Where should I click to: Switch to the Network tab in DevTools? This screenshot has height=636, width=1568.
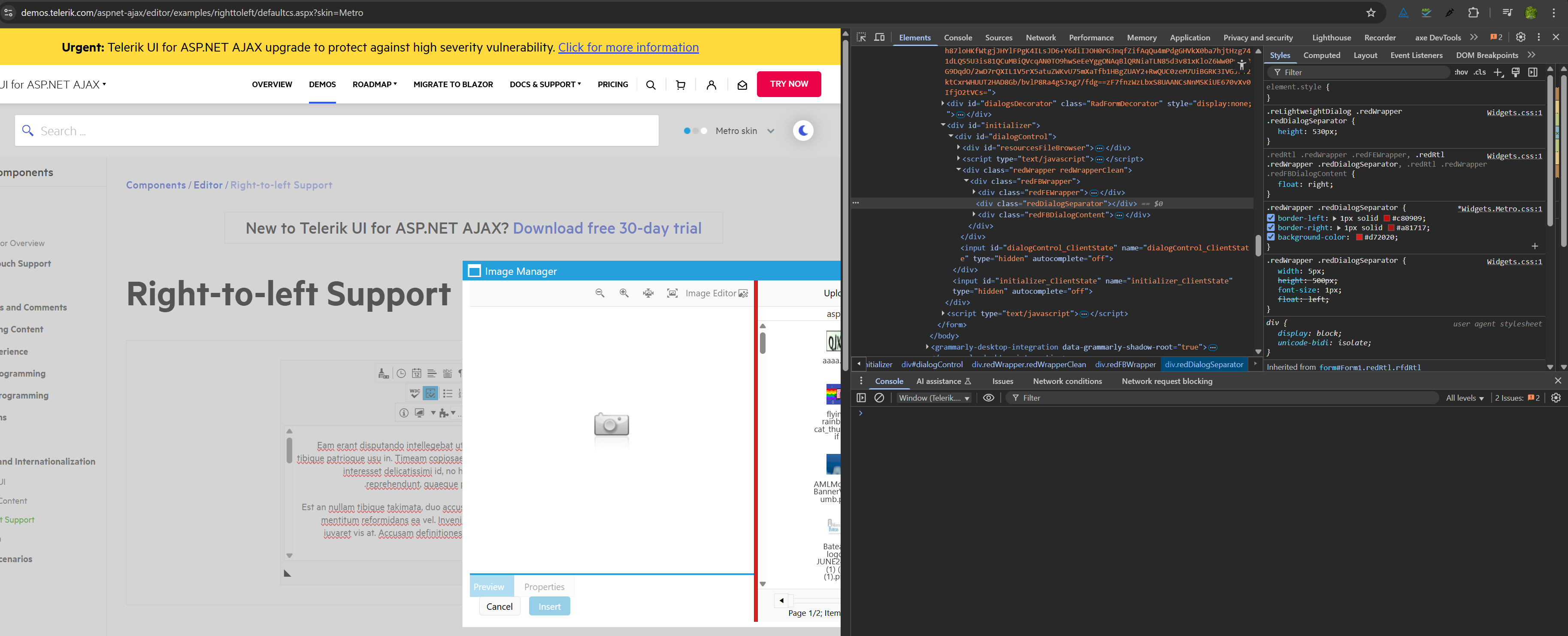click(1040, 38)
